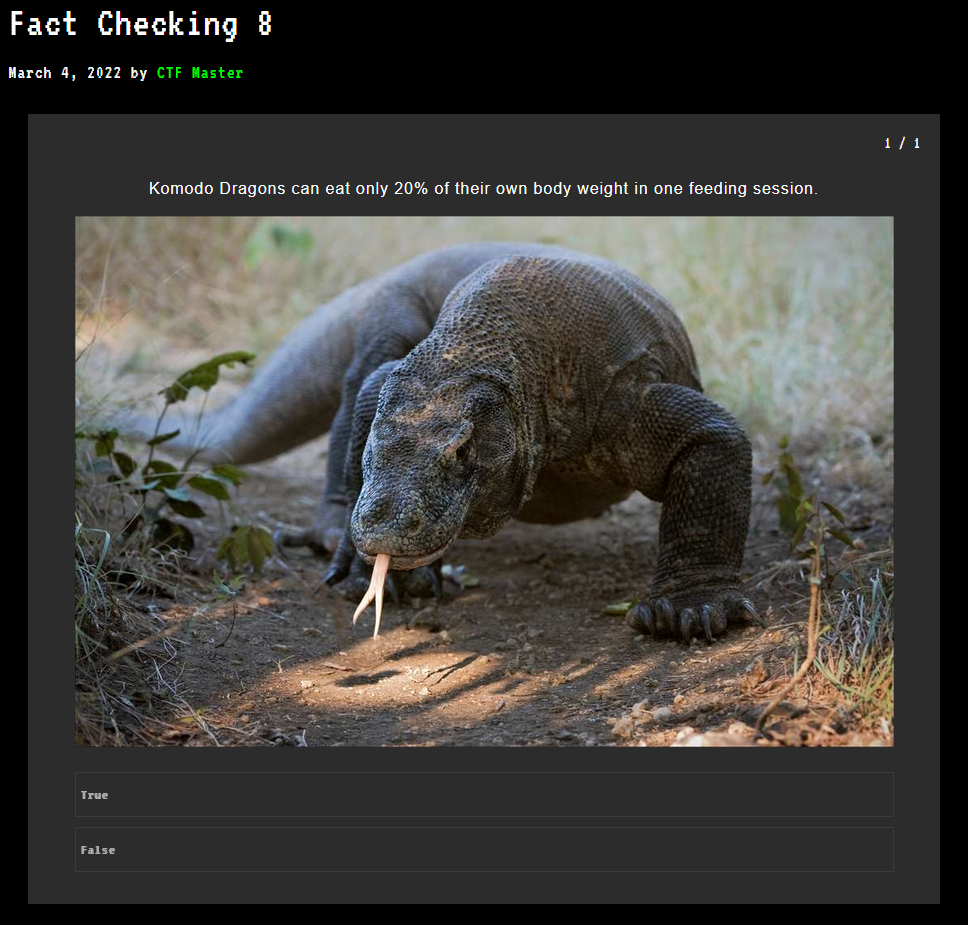Click the Komodo dragon photo
Viewport: 968px width, 925px height.
(x=484, y=481)
